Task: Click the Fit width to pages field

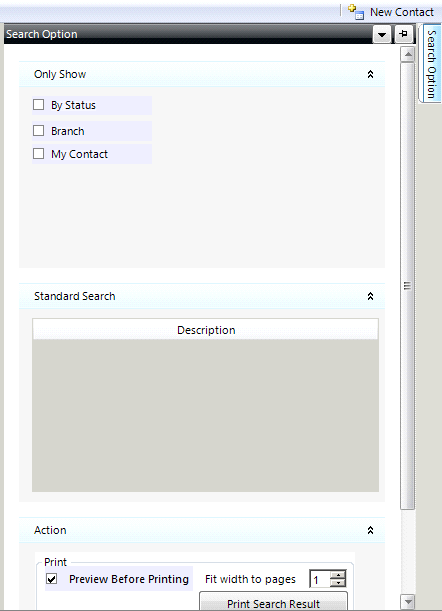Action: (320, 579)
